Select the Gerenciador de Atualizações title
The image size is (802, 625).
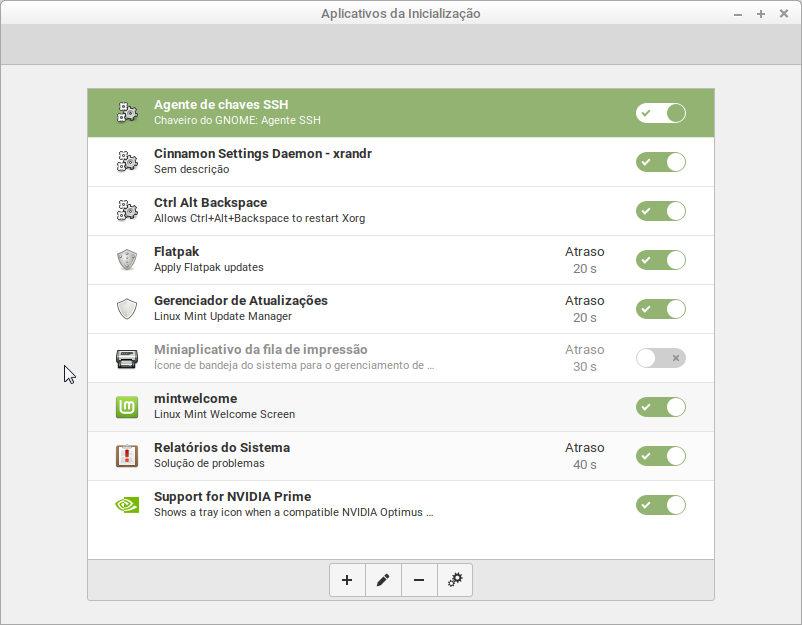[241, 301]
